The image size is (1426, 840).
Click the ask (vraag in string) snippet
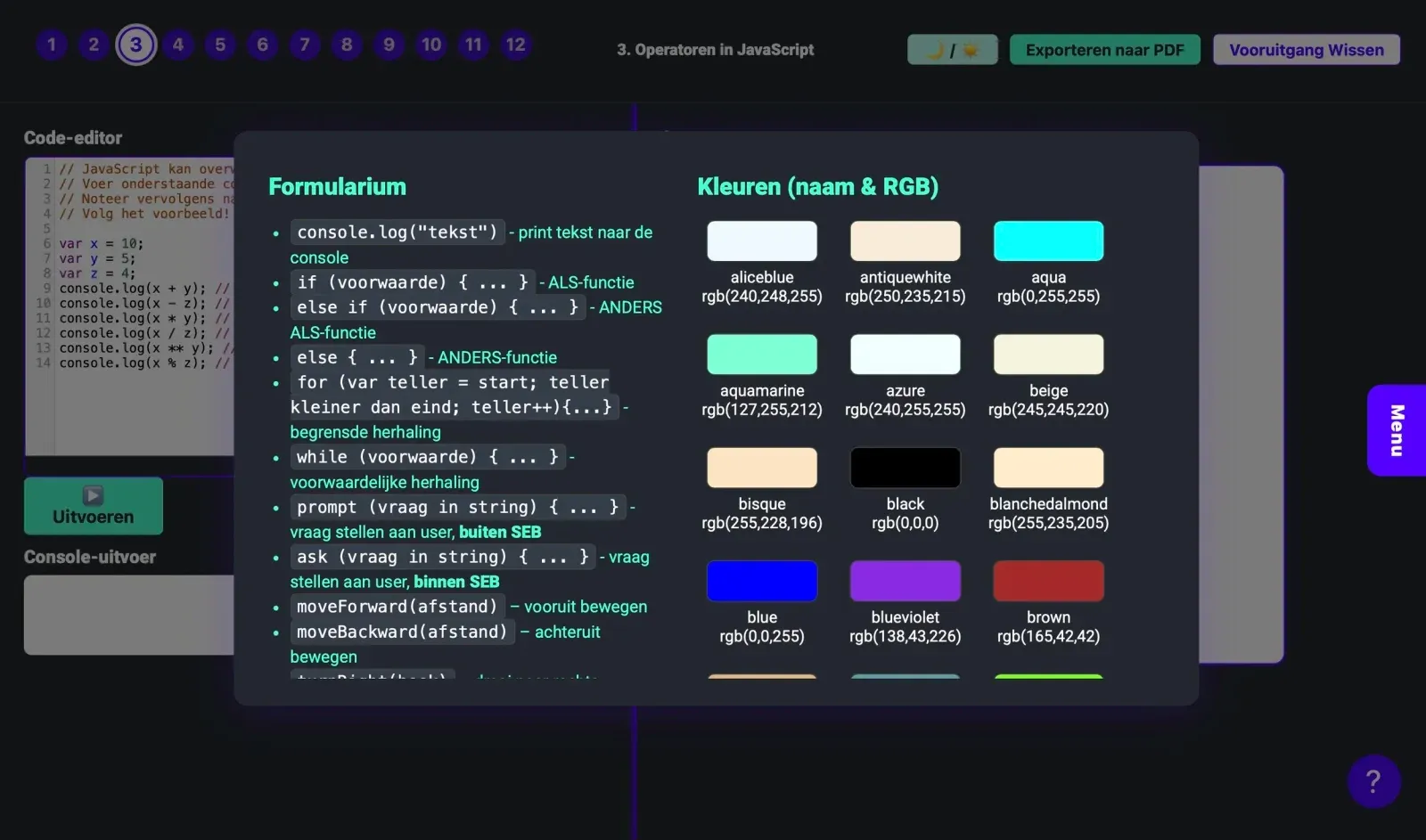point(443,557)
